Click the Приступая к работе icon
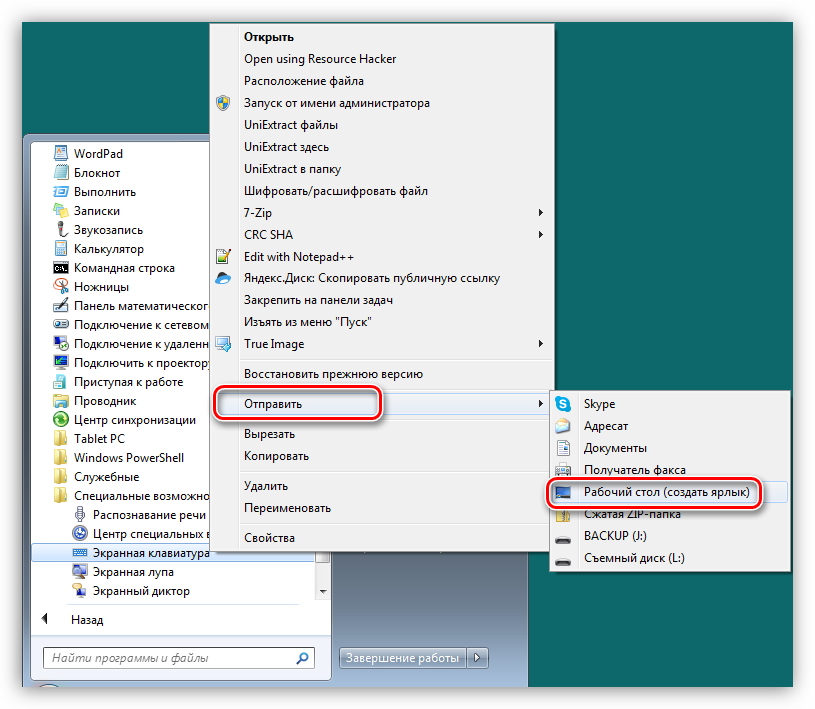Screen dimensions: 815x709 61,382
